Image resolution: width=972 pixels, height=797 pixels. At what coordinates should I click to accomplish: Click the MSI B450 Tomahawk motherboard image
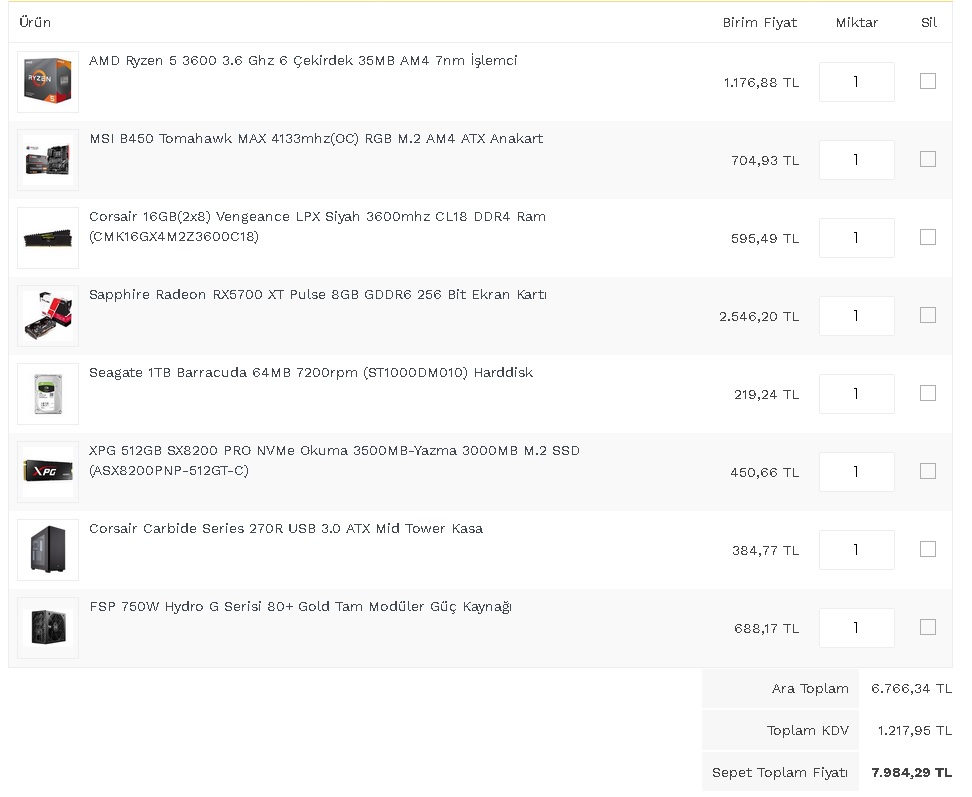[48, 160]
